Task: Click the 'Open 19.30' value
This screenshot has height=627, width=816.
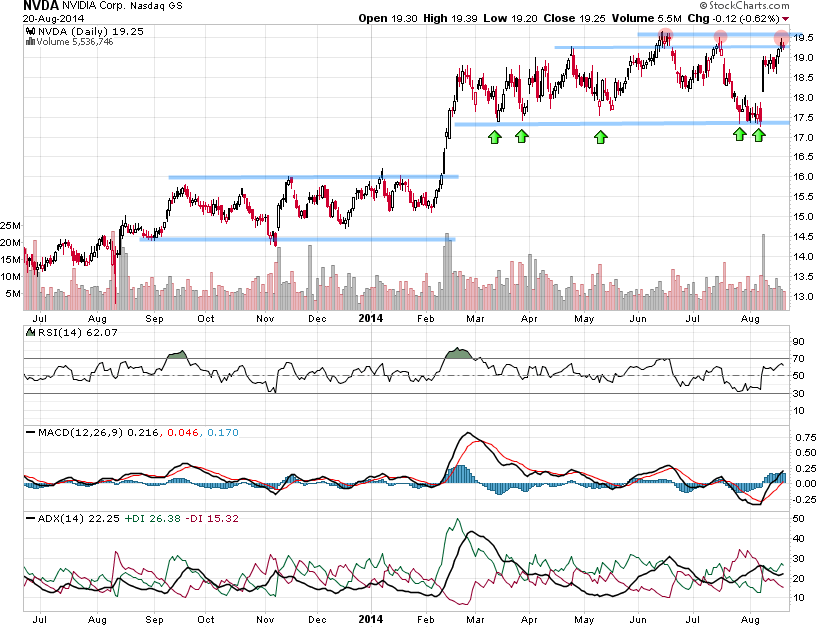Action: (388, 18)
